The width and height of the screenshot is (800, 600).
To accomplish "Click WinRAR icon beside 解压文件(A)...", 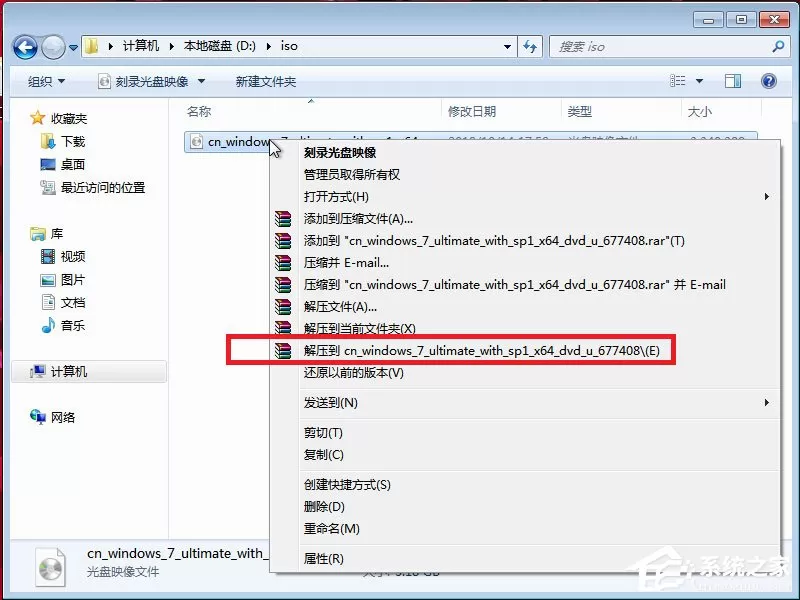I will (283, 306).
